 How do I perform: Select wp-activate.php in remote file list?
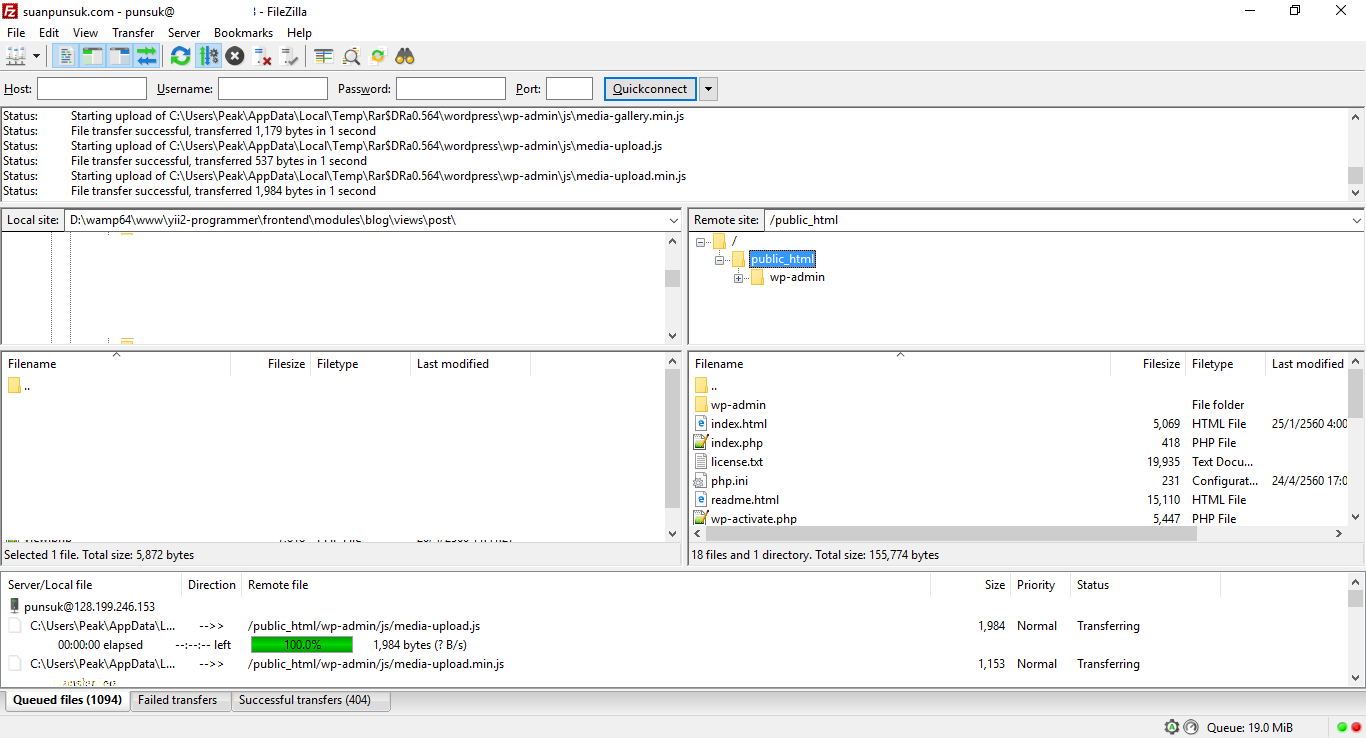754,519
